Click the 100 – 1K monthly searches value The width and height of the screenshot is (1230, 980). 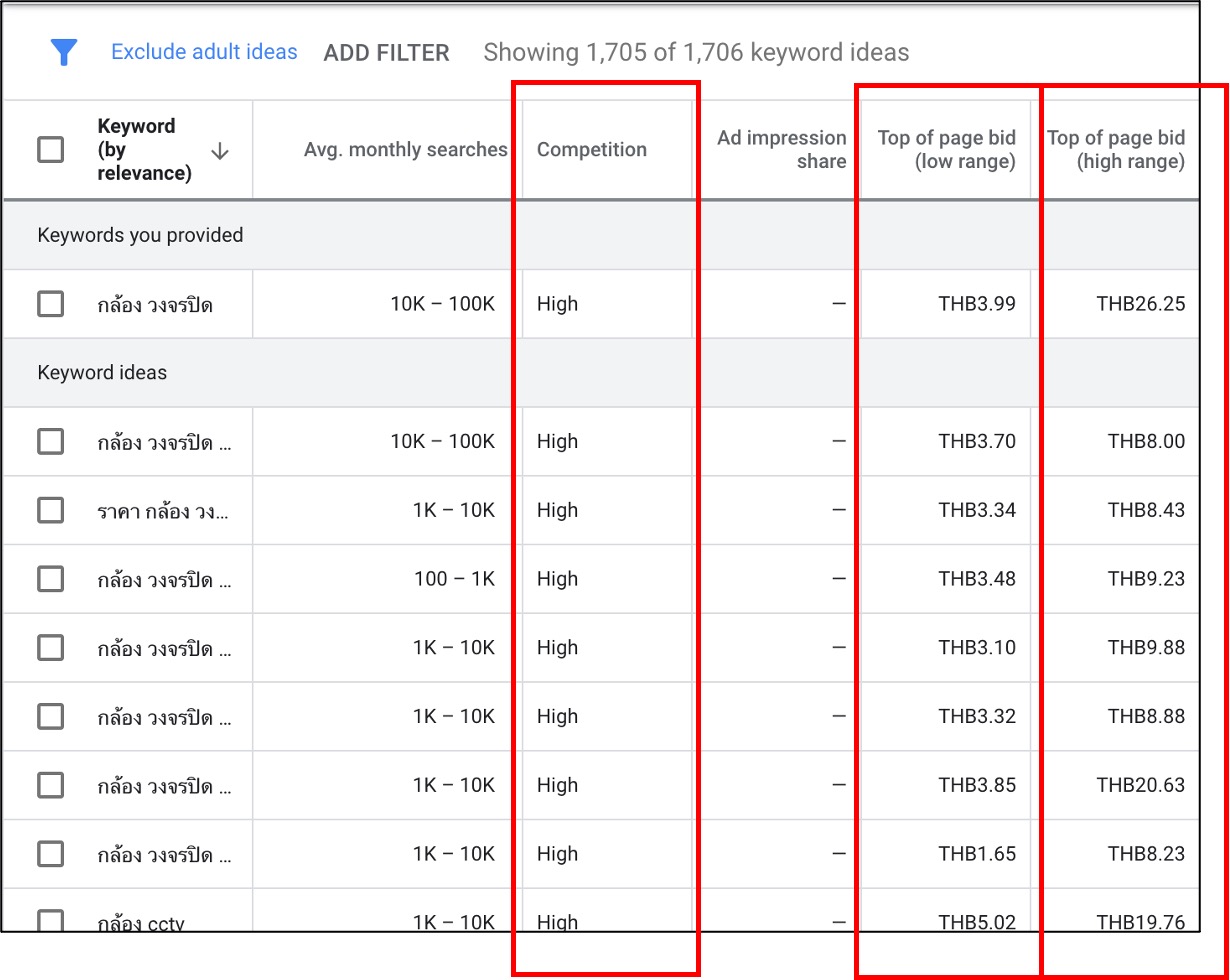click(x=455, y=579)
